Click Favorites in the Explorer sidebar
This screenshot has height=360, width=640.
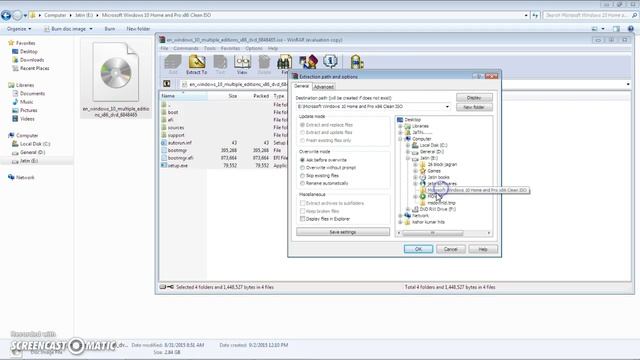(25, 43)
